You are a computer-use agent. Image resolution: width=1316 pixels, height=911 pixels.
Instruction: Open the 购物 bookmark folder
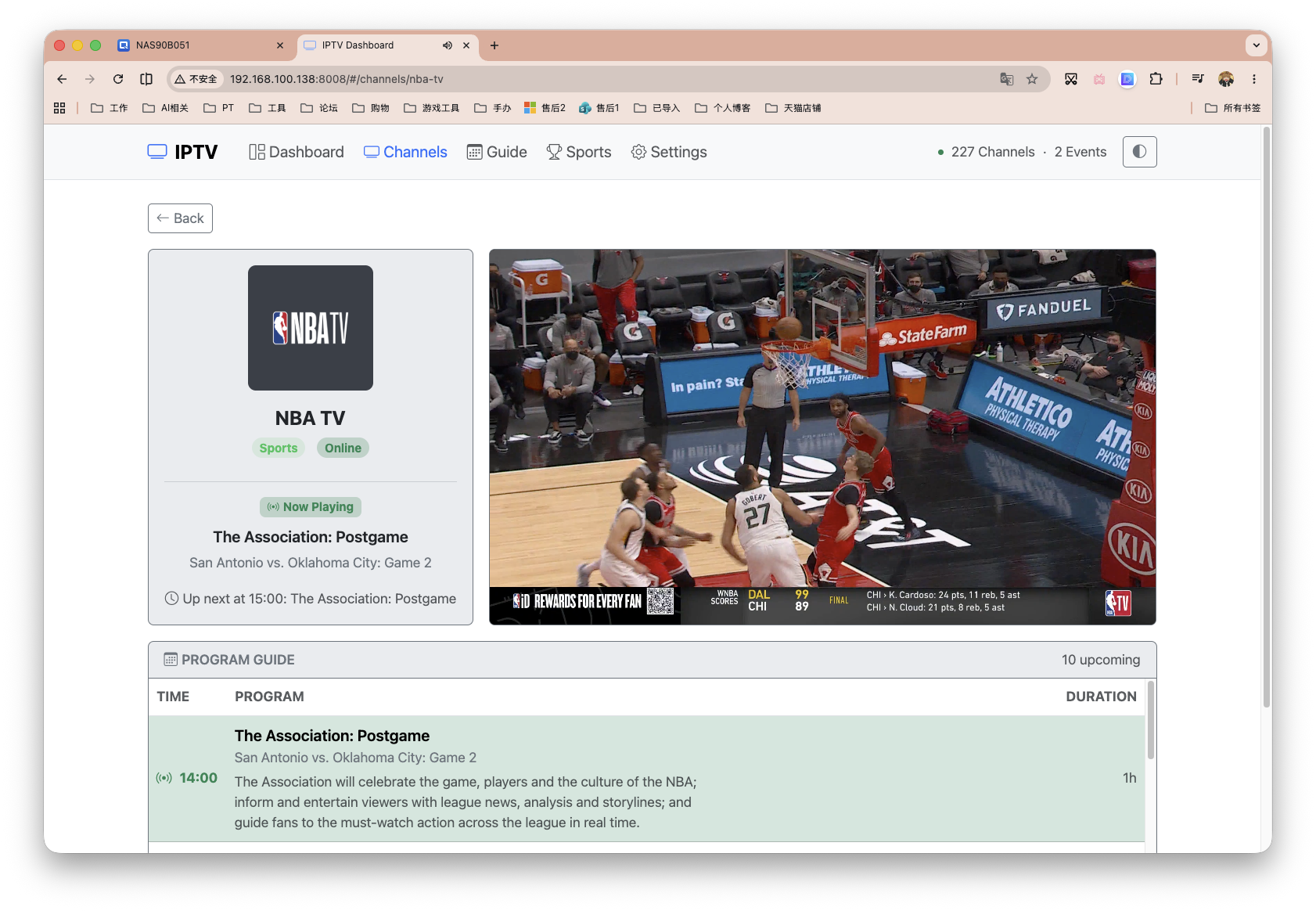(x=371, y=108)
